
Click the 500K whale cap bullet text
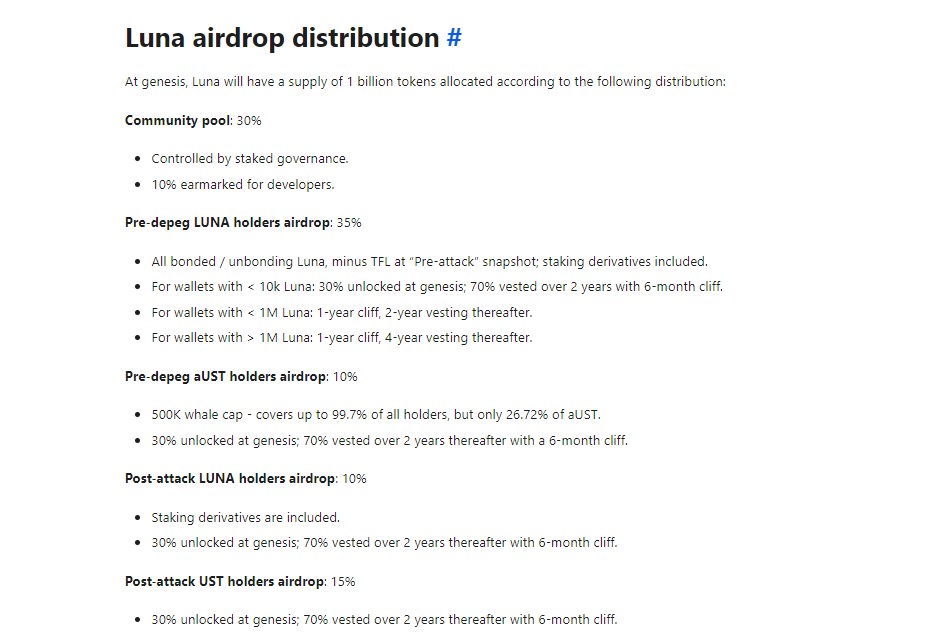[376, 414]
